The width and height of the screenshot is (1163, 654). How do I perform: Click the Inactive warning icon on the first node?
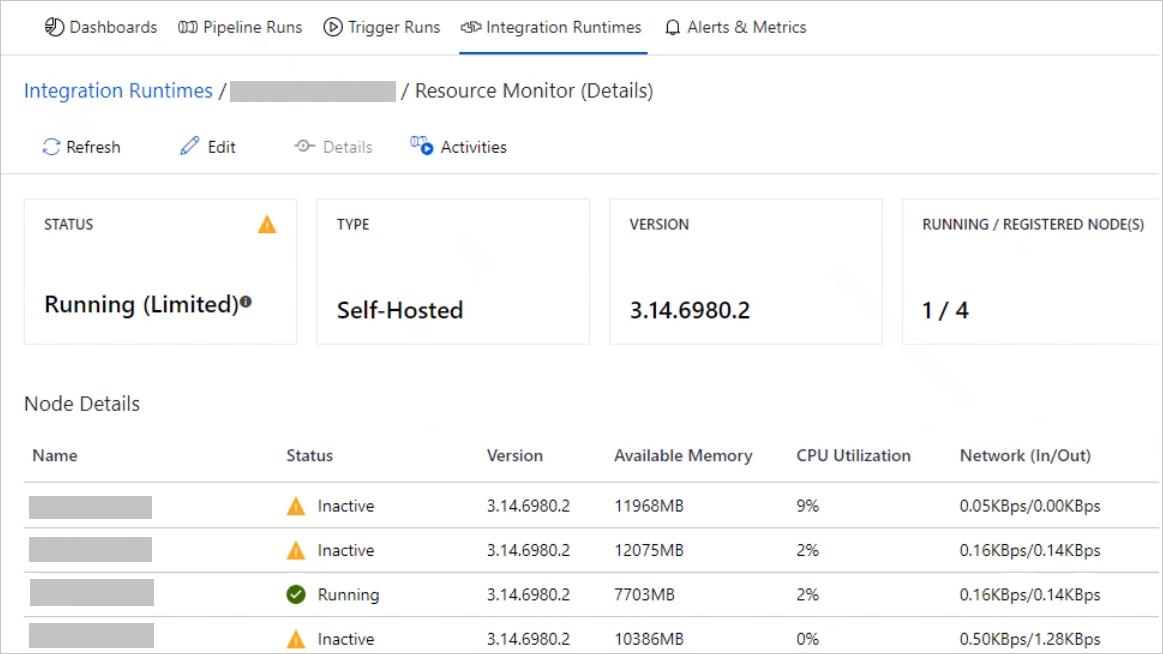296,506
